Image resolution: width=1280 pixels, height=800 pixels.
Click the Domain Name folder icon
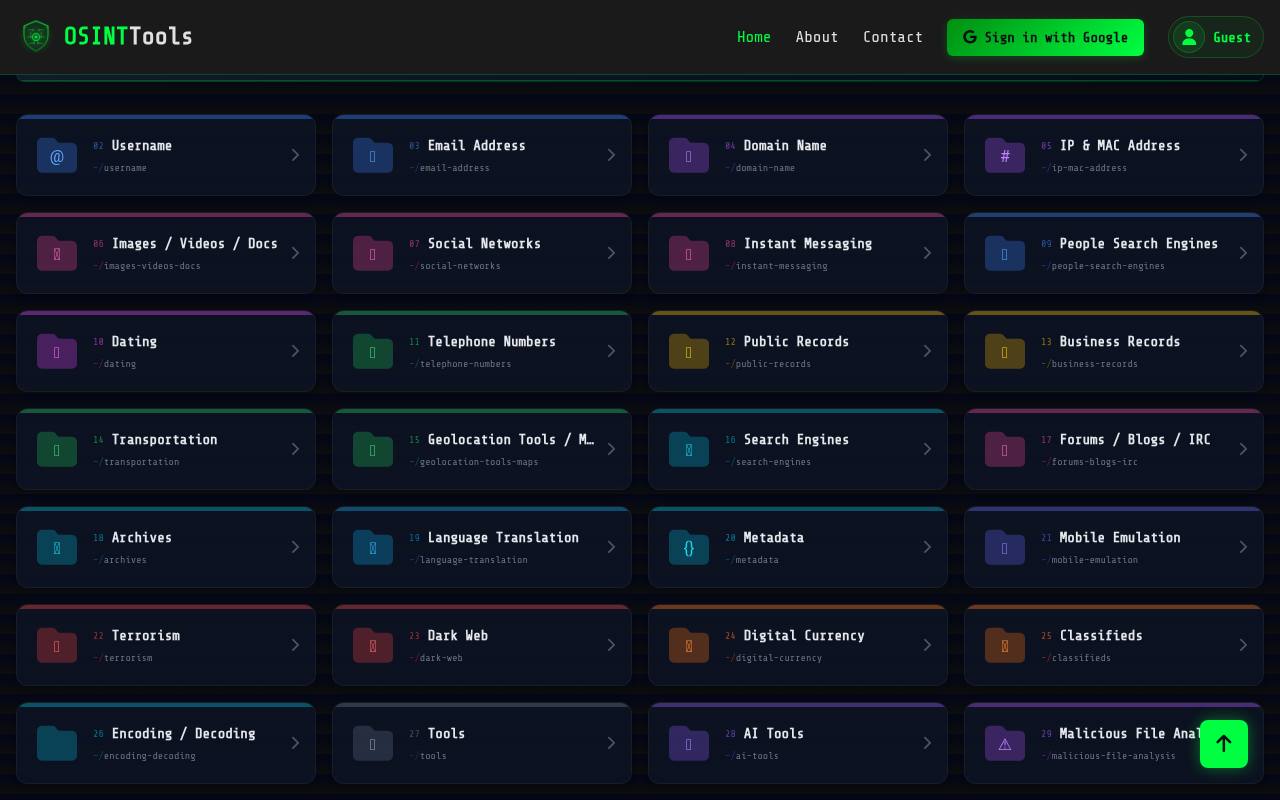click(689, 155)
